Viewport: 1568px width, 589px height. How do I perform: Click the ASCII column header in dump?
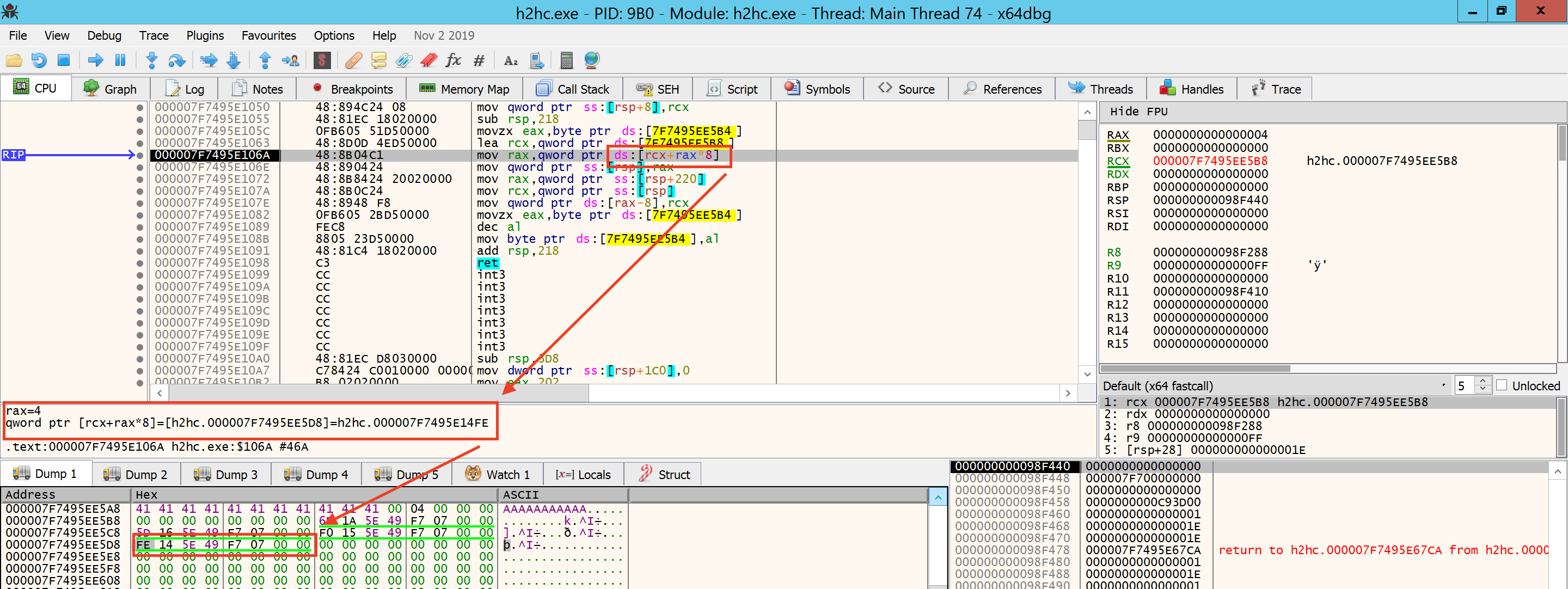562,495
